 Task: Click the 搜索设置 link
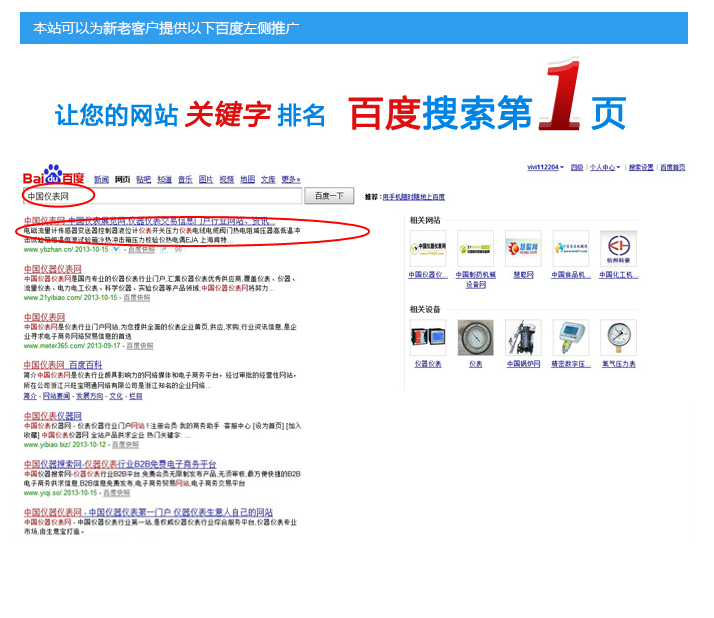[x=641, y=168]
